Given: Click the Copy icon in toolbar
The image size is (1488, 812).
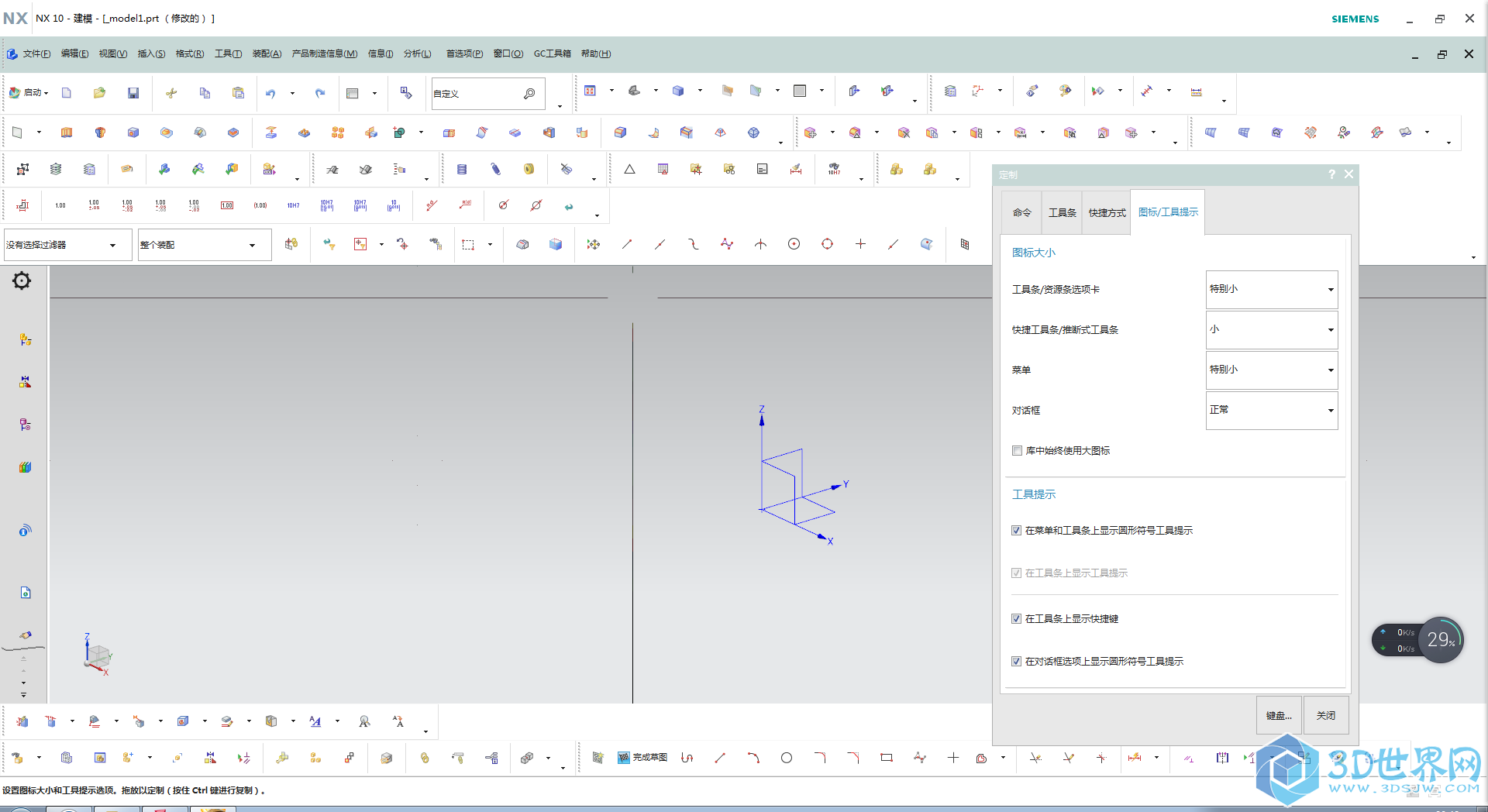Looking at the screenshot, I should 205,93.
